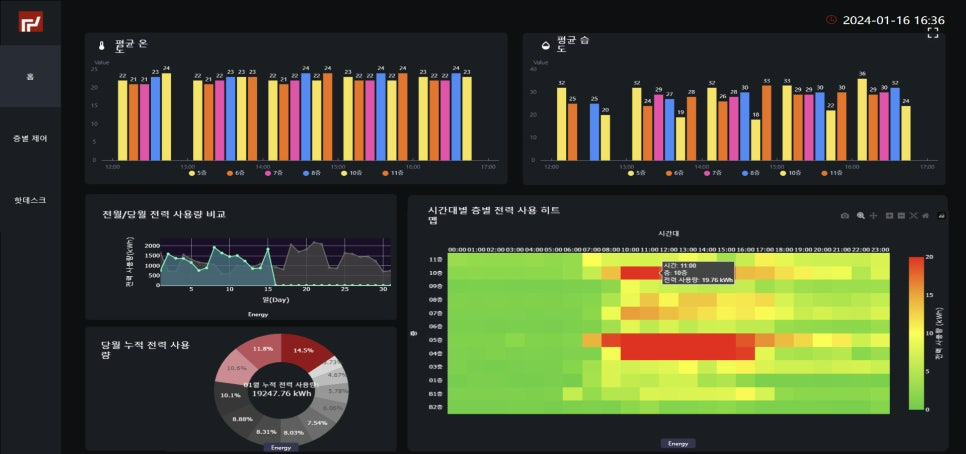Download heatmap as image with camera icon
The image size is (966, 454).
point(845,216)
